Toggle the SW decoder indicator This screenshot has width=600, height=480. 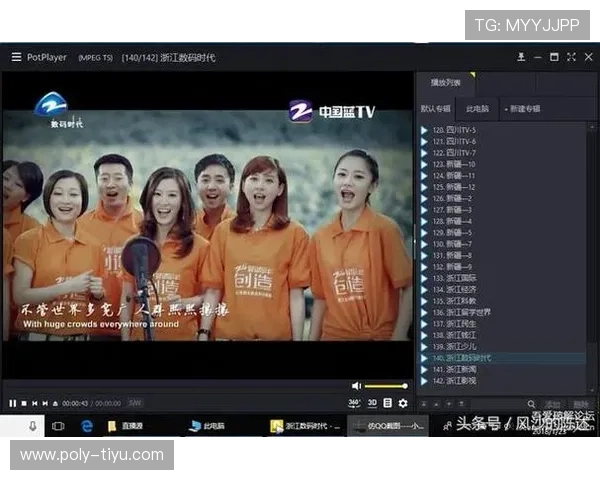(x=135, y=403)
